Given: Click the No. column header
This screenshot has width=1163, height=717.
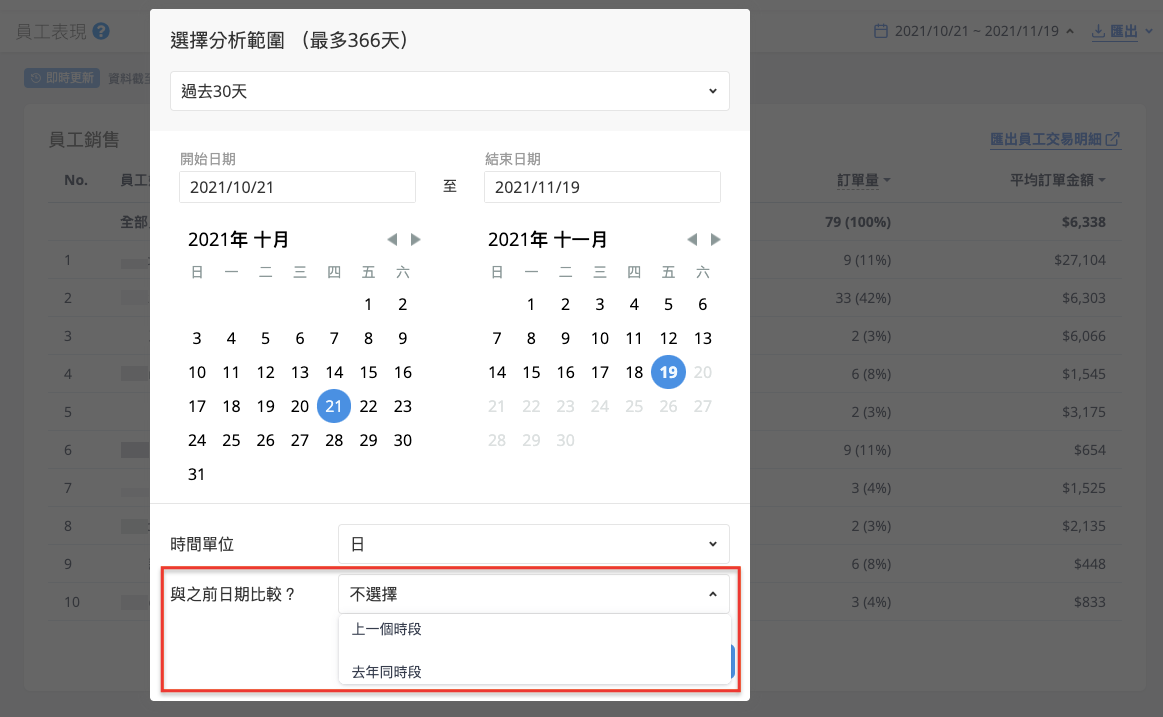Looking at the screenshot, I should point(76,180).
